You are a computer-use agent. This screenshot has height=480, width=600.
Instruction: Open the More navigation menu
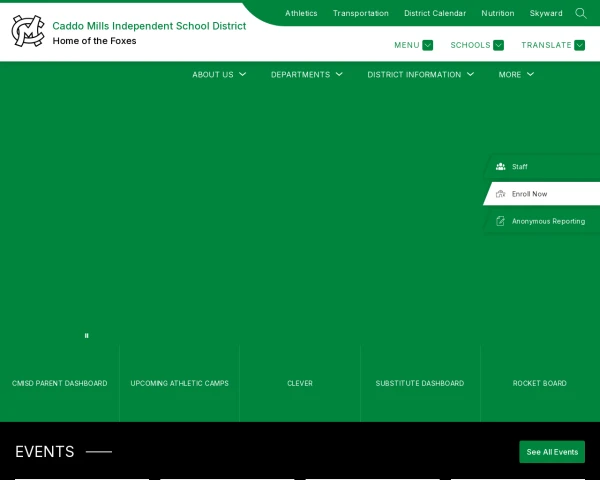coord(516,74)
